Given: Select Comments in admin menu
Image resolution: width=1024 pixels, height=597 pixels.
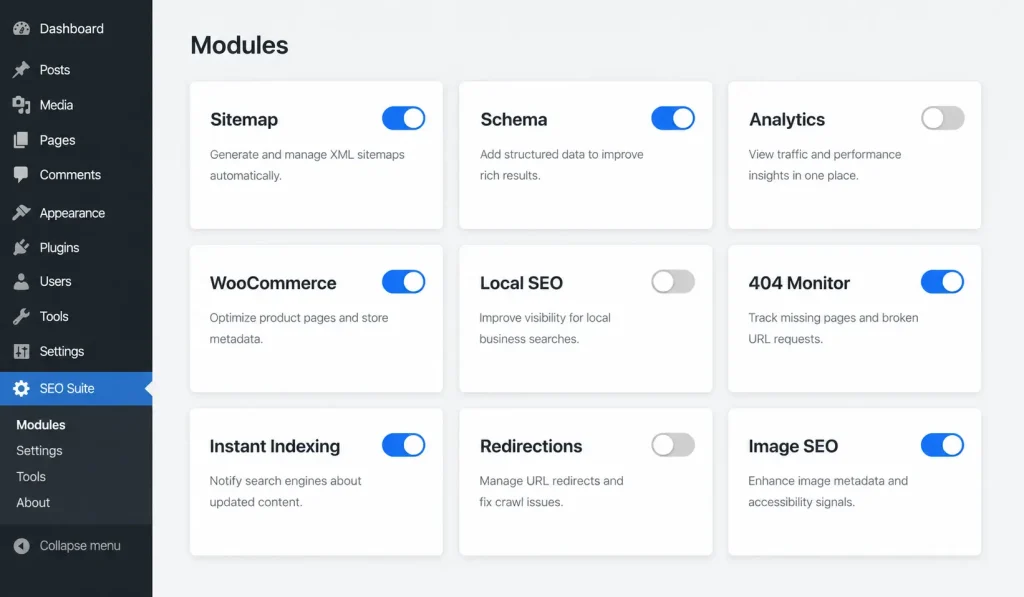Looking at the screenshot, I should (x=71, y=175).
